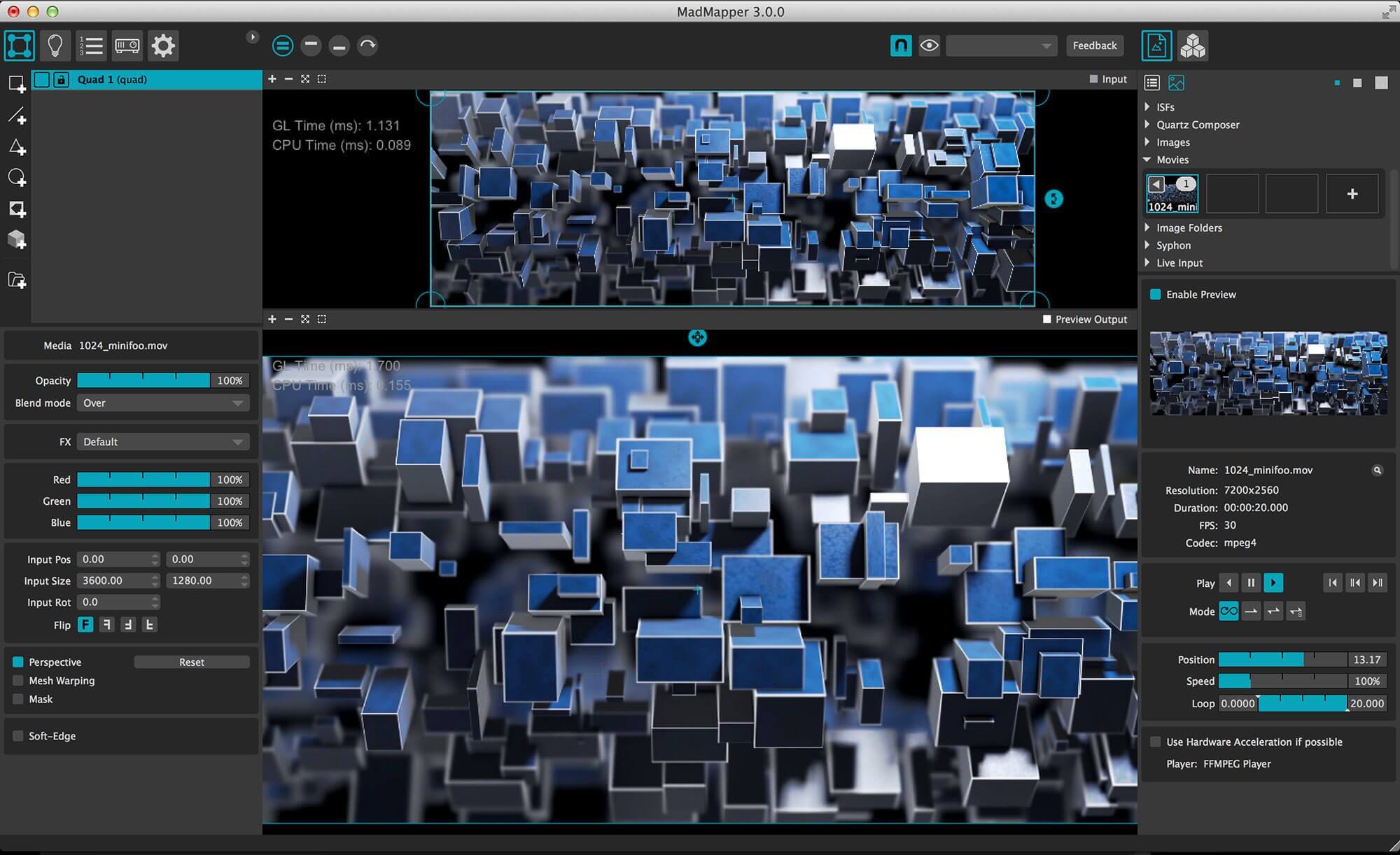Add a new quad surface tool

click(17, 85)
